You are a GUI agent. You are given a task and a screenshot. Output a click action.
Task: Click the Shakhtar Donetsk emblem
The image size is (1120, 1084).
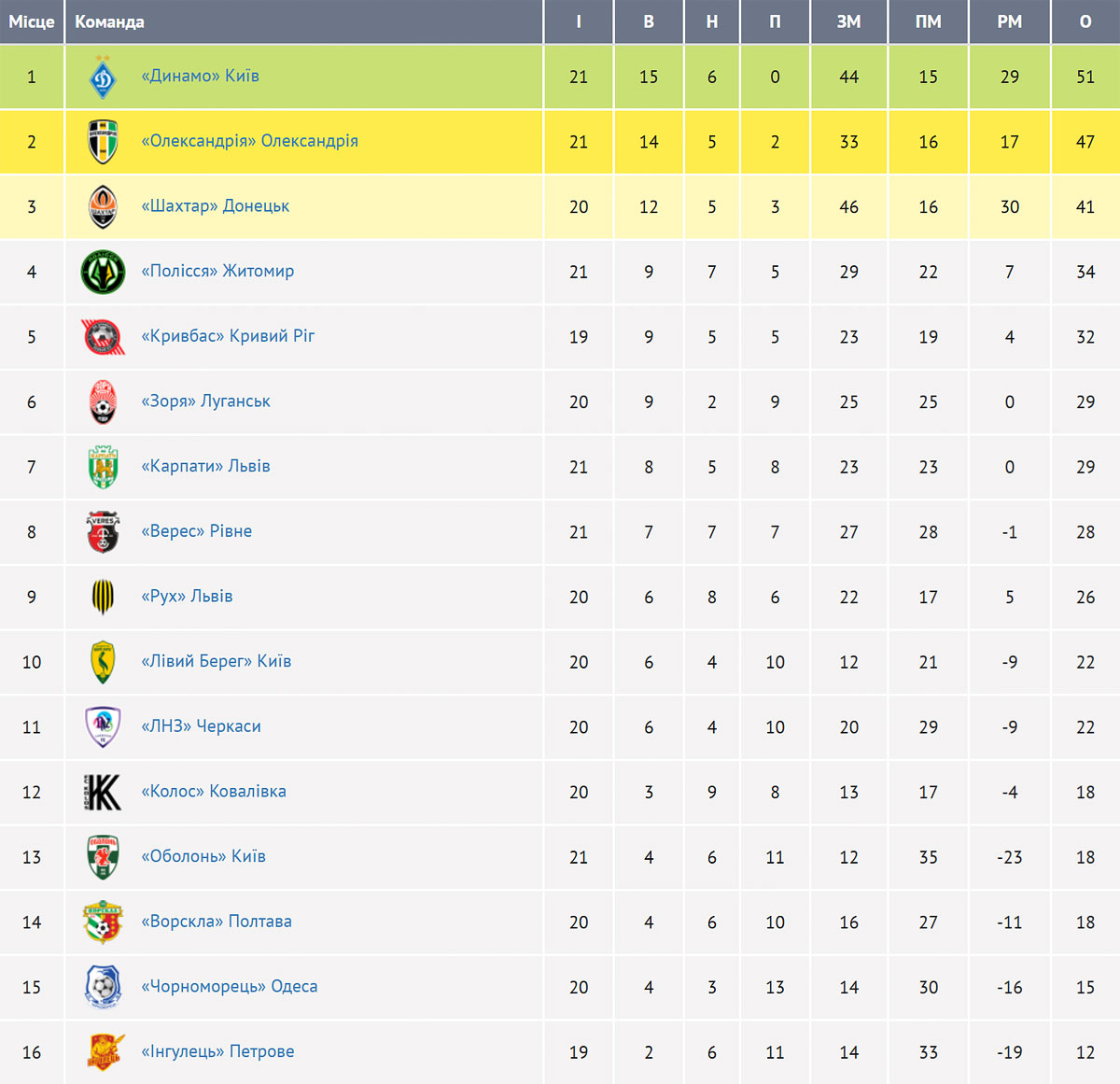pos(103,206)
